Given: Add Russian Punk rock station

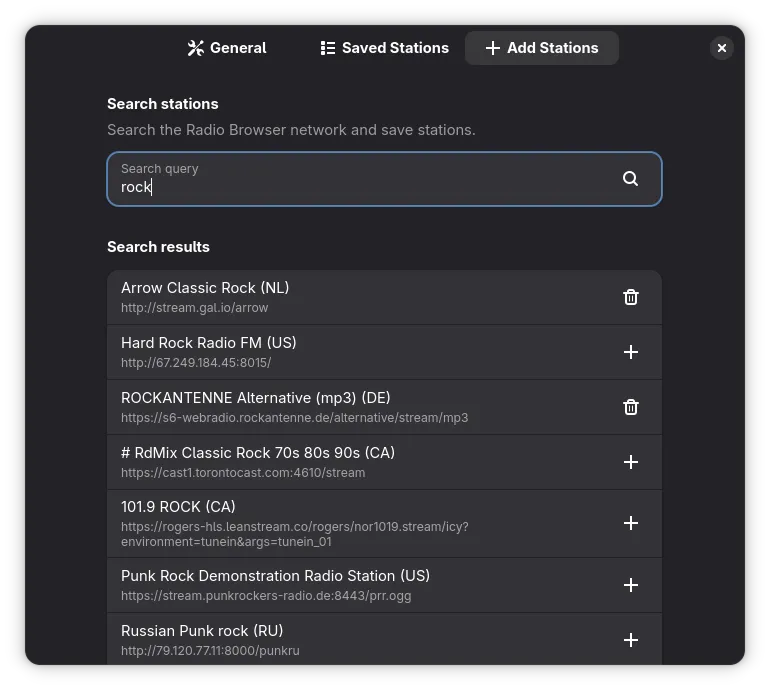Looking at the screenshot, I should point(630,640).
